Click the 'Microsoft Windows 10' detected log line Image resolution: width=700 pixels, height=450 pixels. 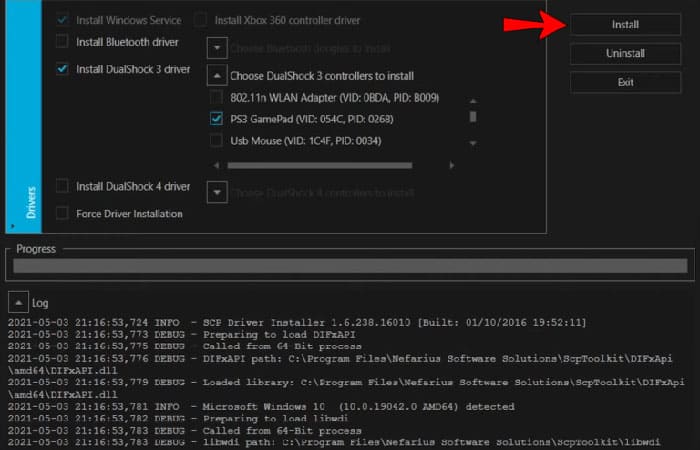(261, 407)
